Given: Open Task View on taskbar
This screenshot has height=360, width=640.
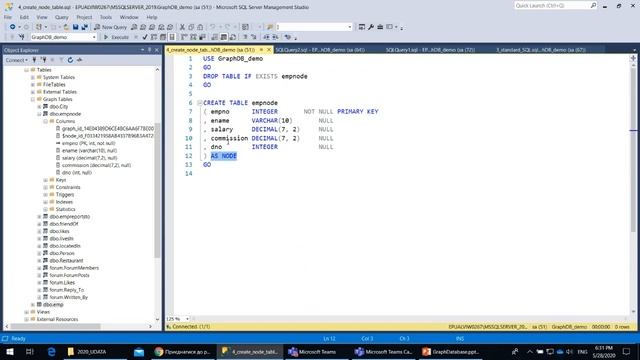Looking at the screenshot, I should [29, 351].
